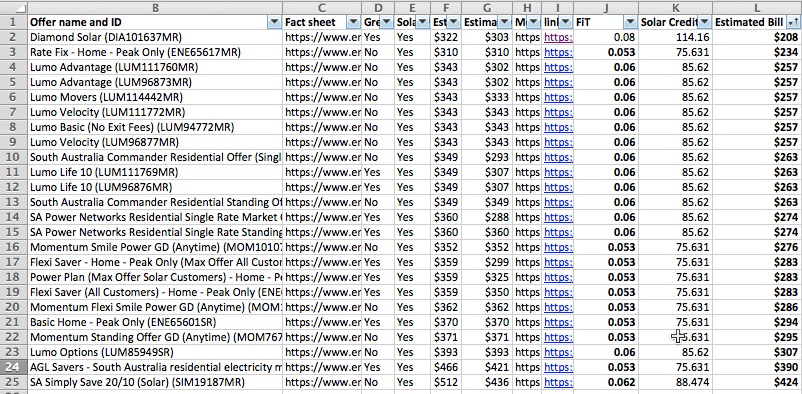802x394 pixels.
Task: Open filter dropdown in column F header
Action: point(454,22)
